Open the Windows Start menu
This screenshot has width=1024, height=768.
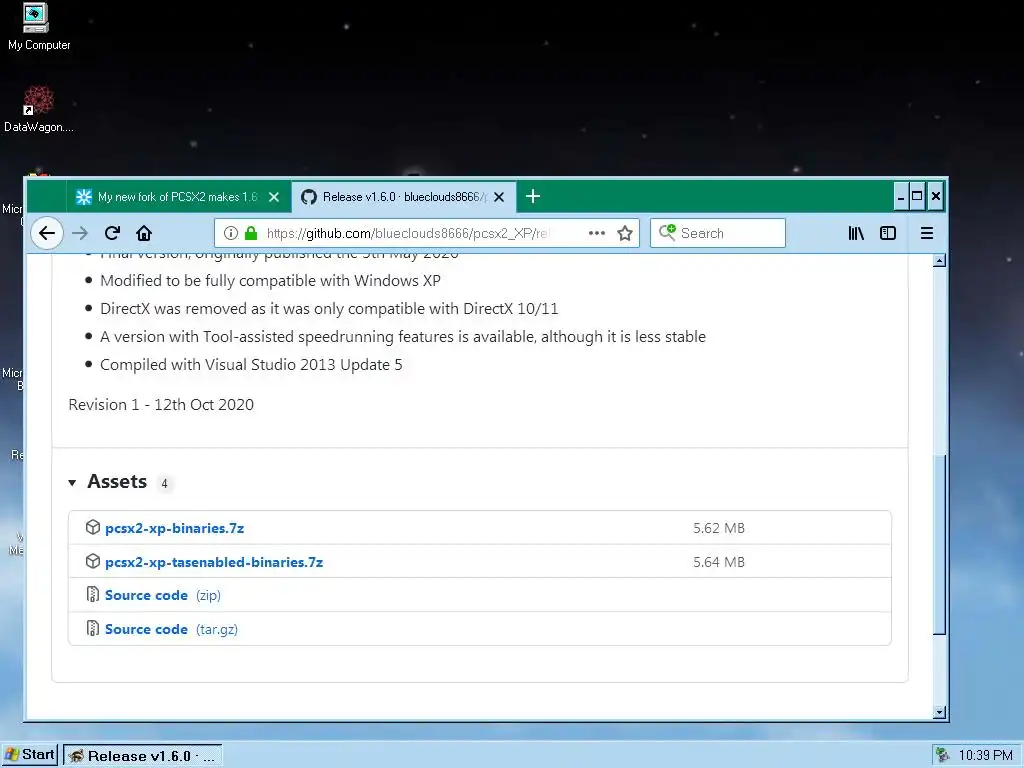(x=29, y=755)
